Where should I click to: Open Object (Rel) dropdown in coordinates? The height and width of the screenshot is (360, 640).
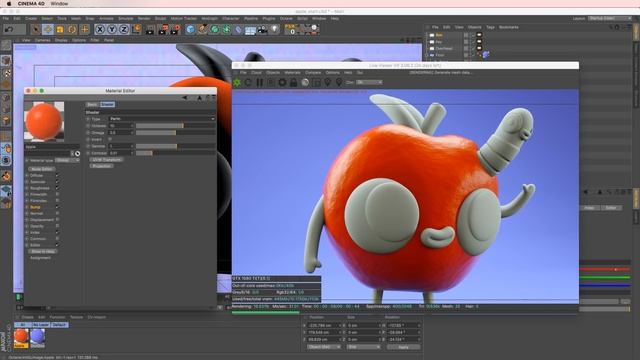point(324,347)
